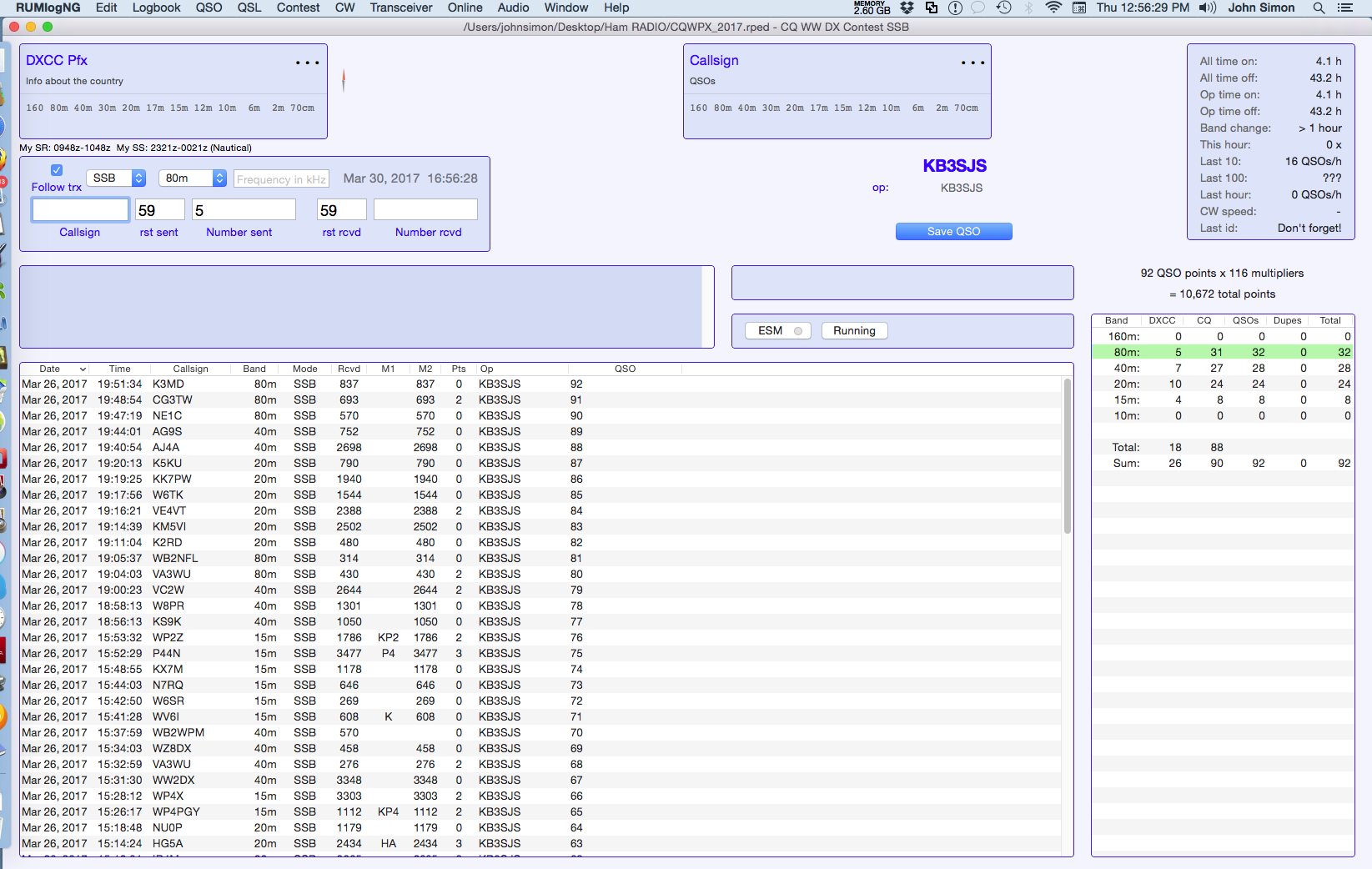Open the Contest menu

click(x=298, y=8)
